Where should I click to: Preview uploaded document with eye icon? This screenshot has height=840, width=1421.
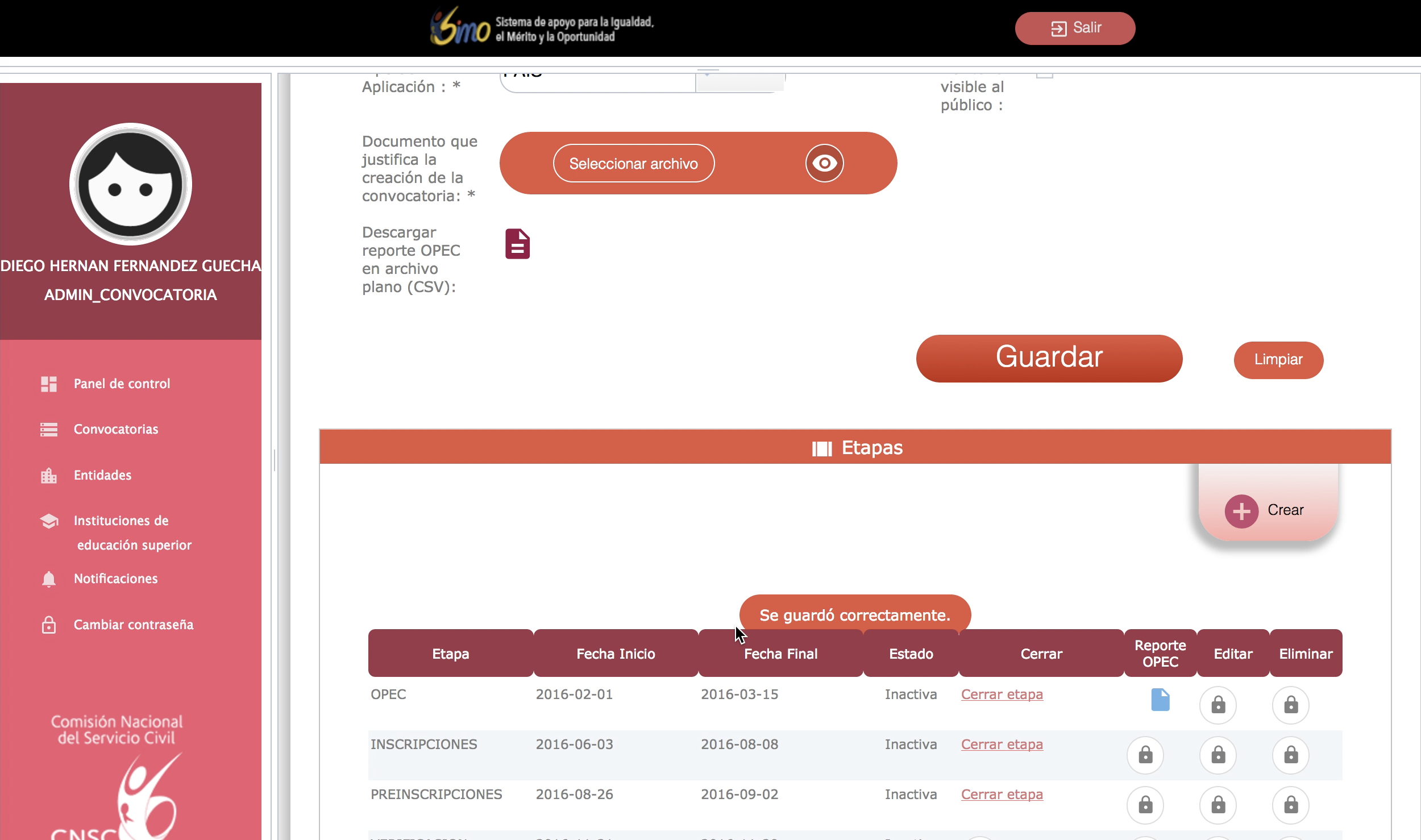pos(824,163)
